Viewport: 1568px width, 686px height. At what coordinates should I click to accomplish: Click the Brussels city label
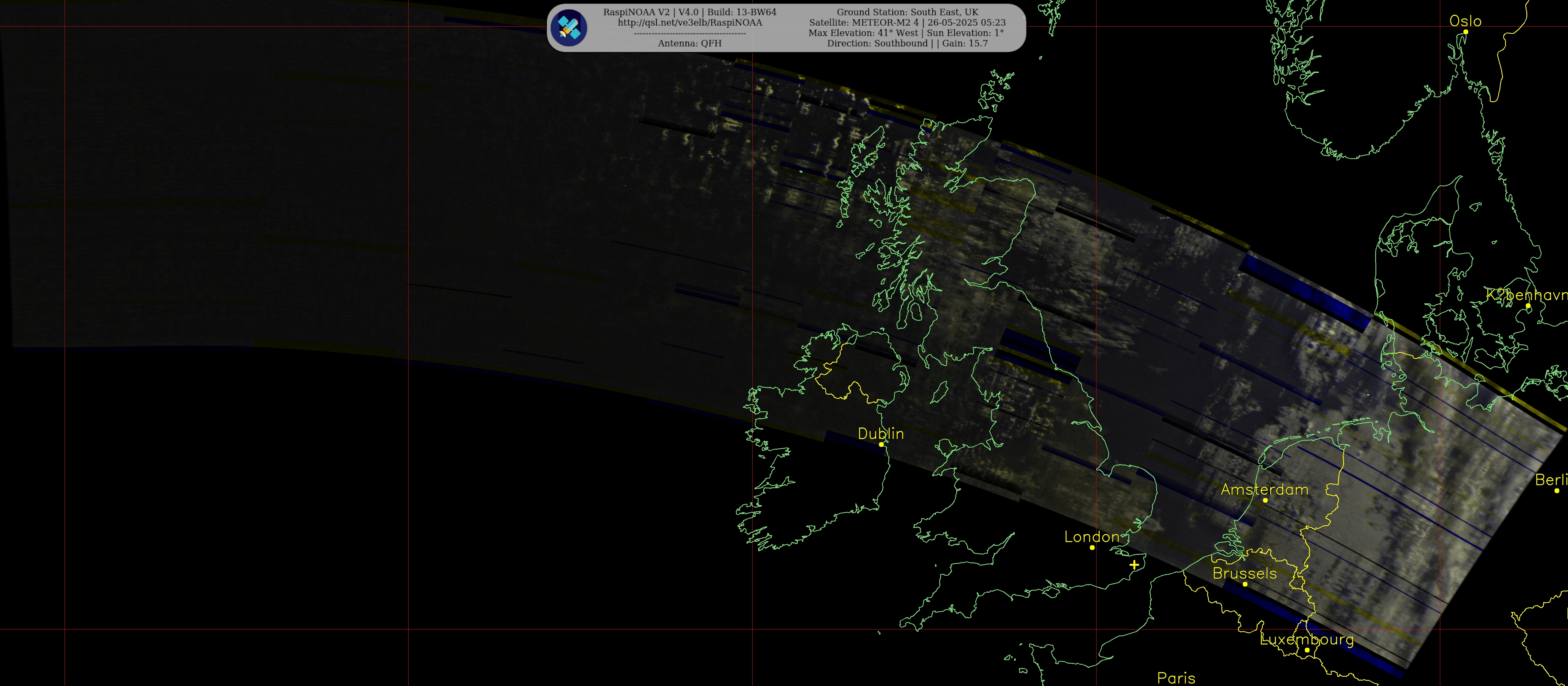[x=1245, y=573]
